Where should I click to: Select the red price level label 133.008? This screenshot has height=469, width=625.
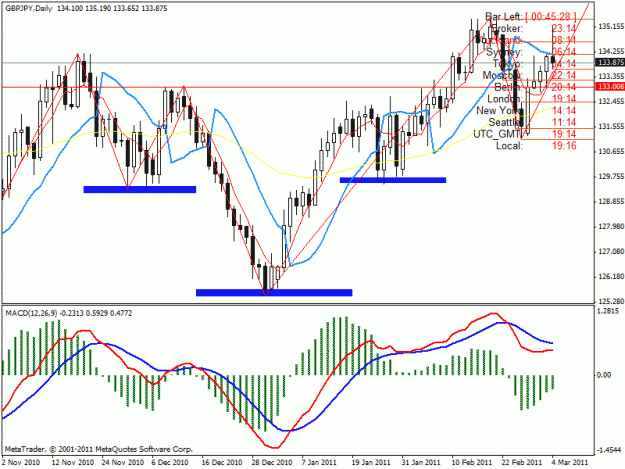611,86
